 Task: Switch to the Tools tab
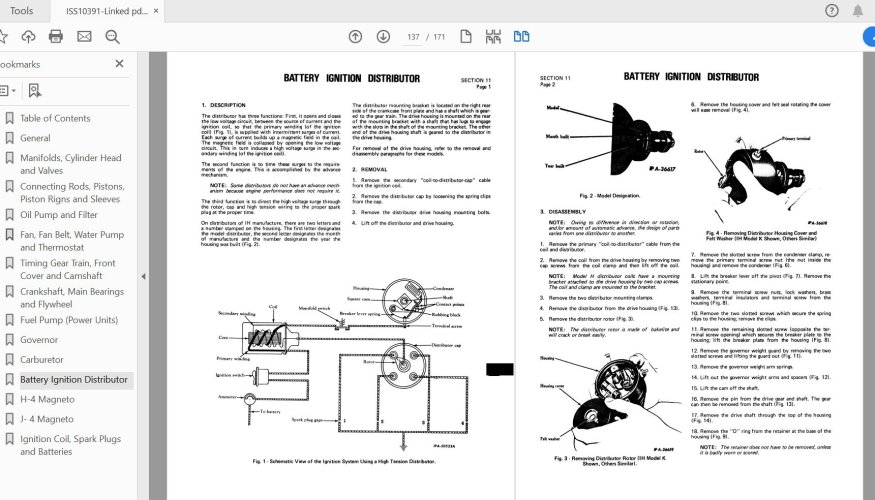(21, 11)
